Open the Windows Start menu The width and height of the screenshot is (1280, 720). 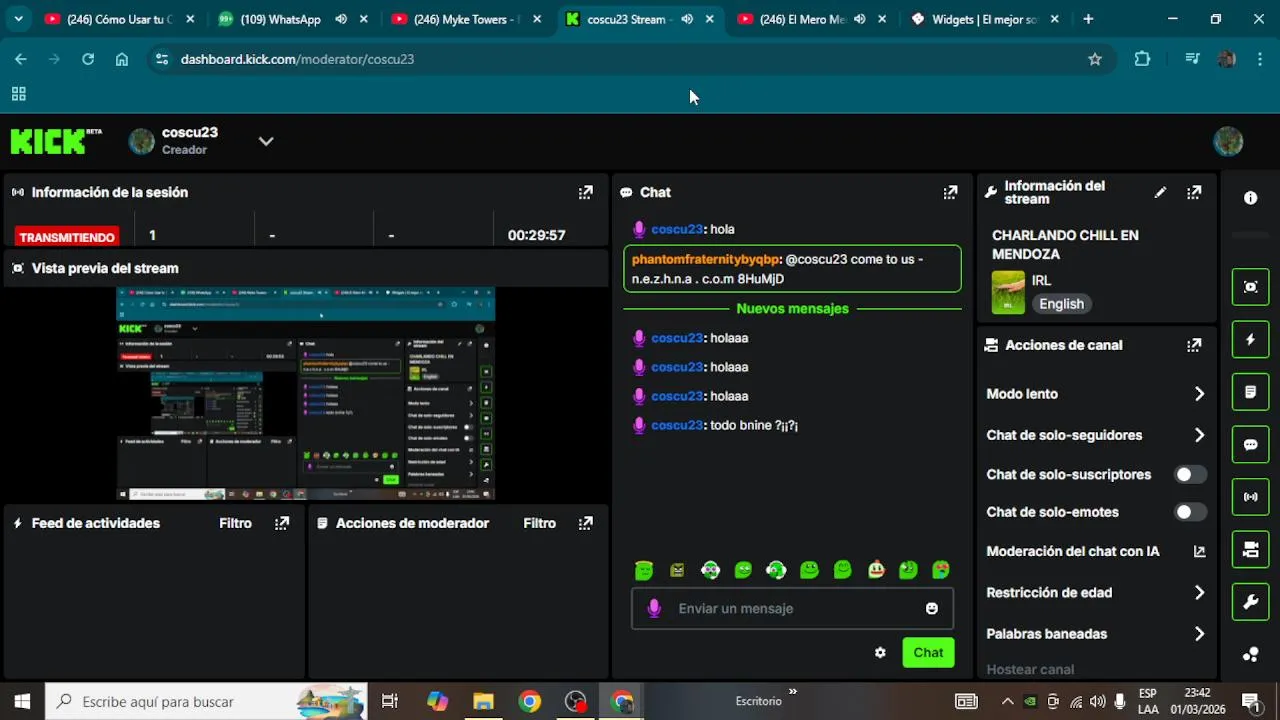tap(22, 701)
